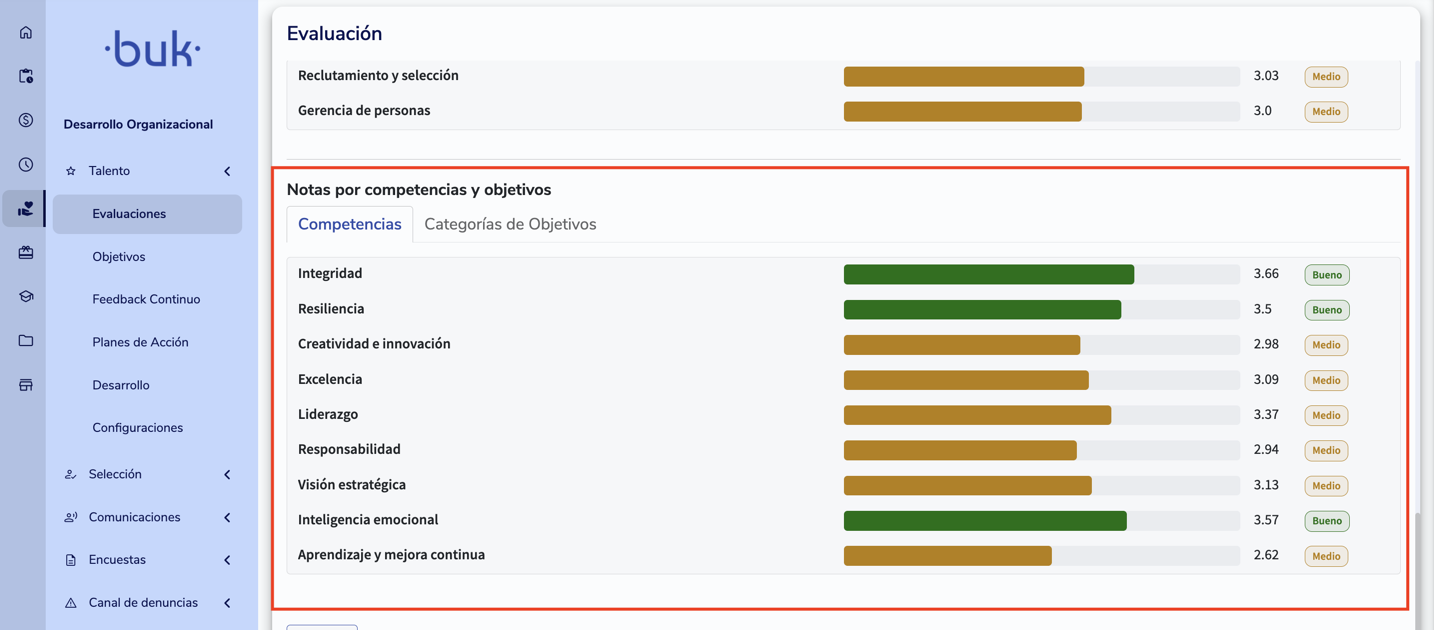
Task: Open the clipboard clock icon in the rail
Action: tap(26, 76)
